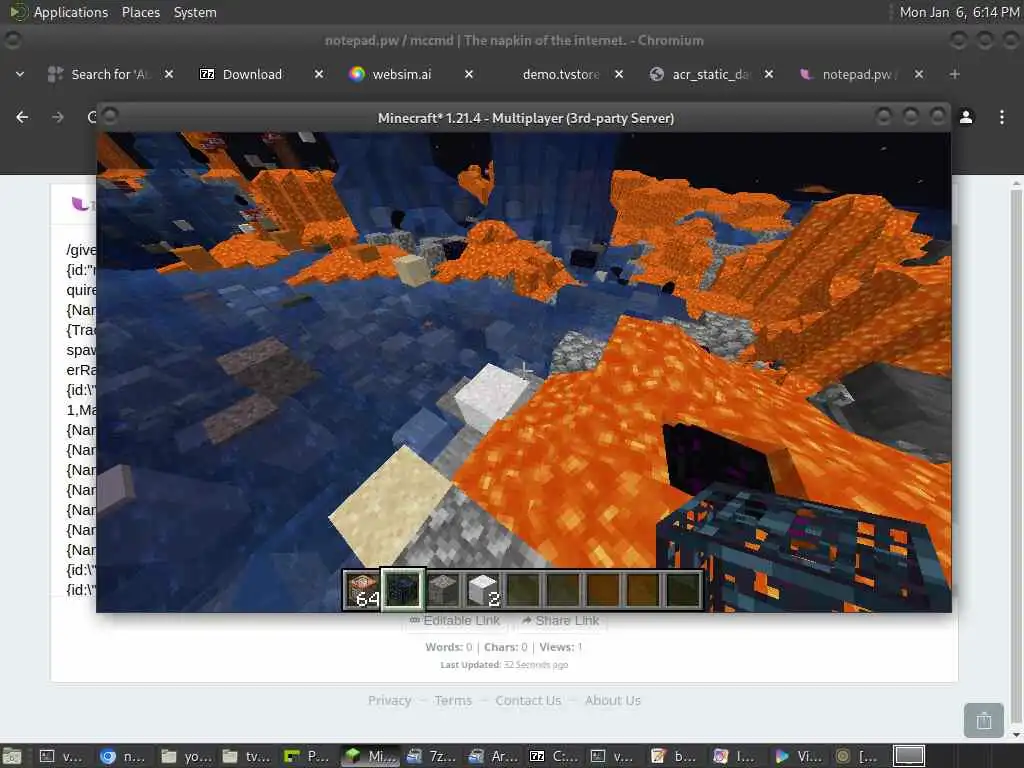This screenshot has height=768, width=1024.
Task: Select the gray stone block in hotbar slot three
Action: [x=443, y=589]
